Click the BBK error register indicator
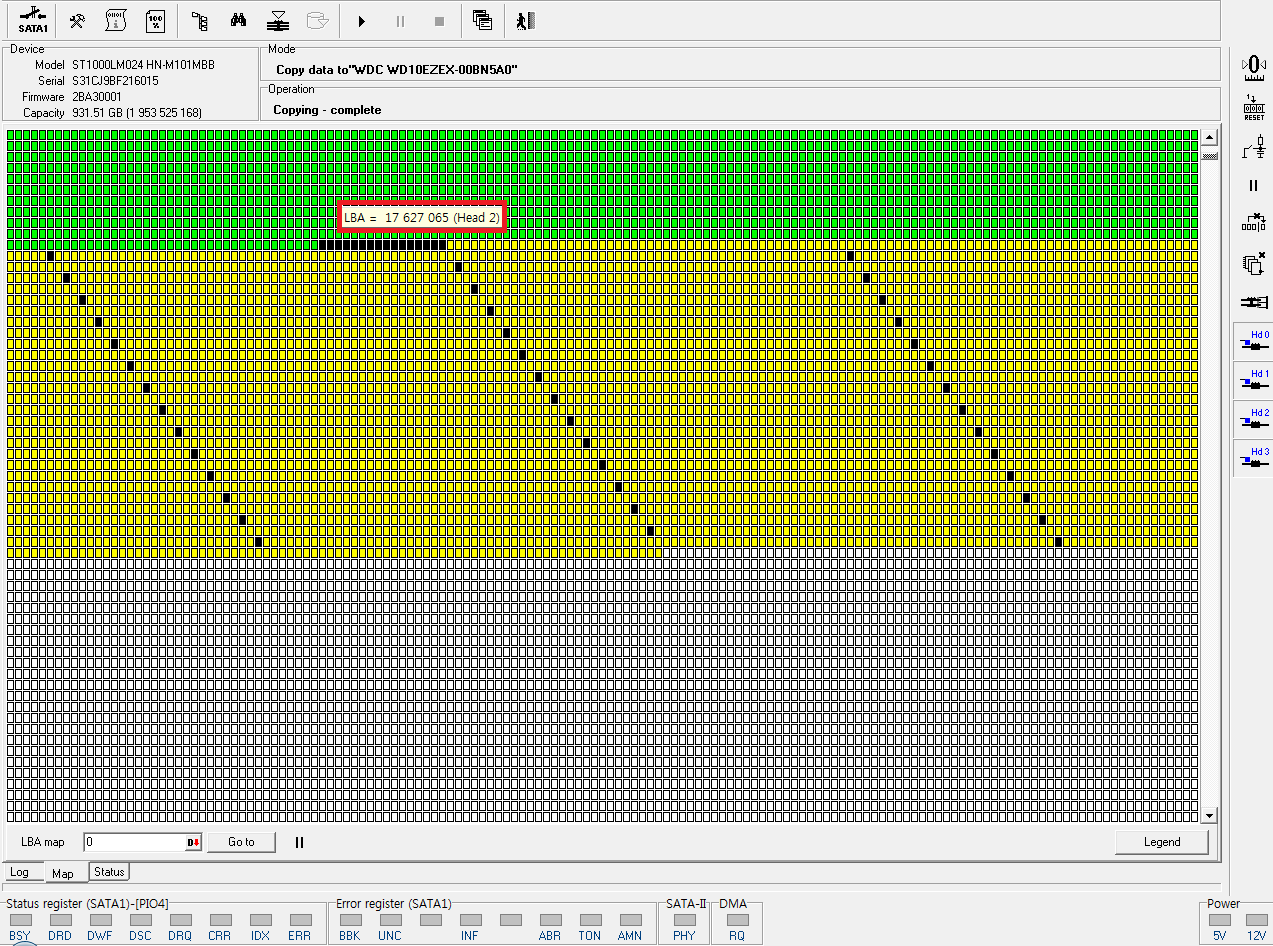 click(350, 920)
